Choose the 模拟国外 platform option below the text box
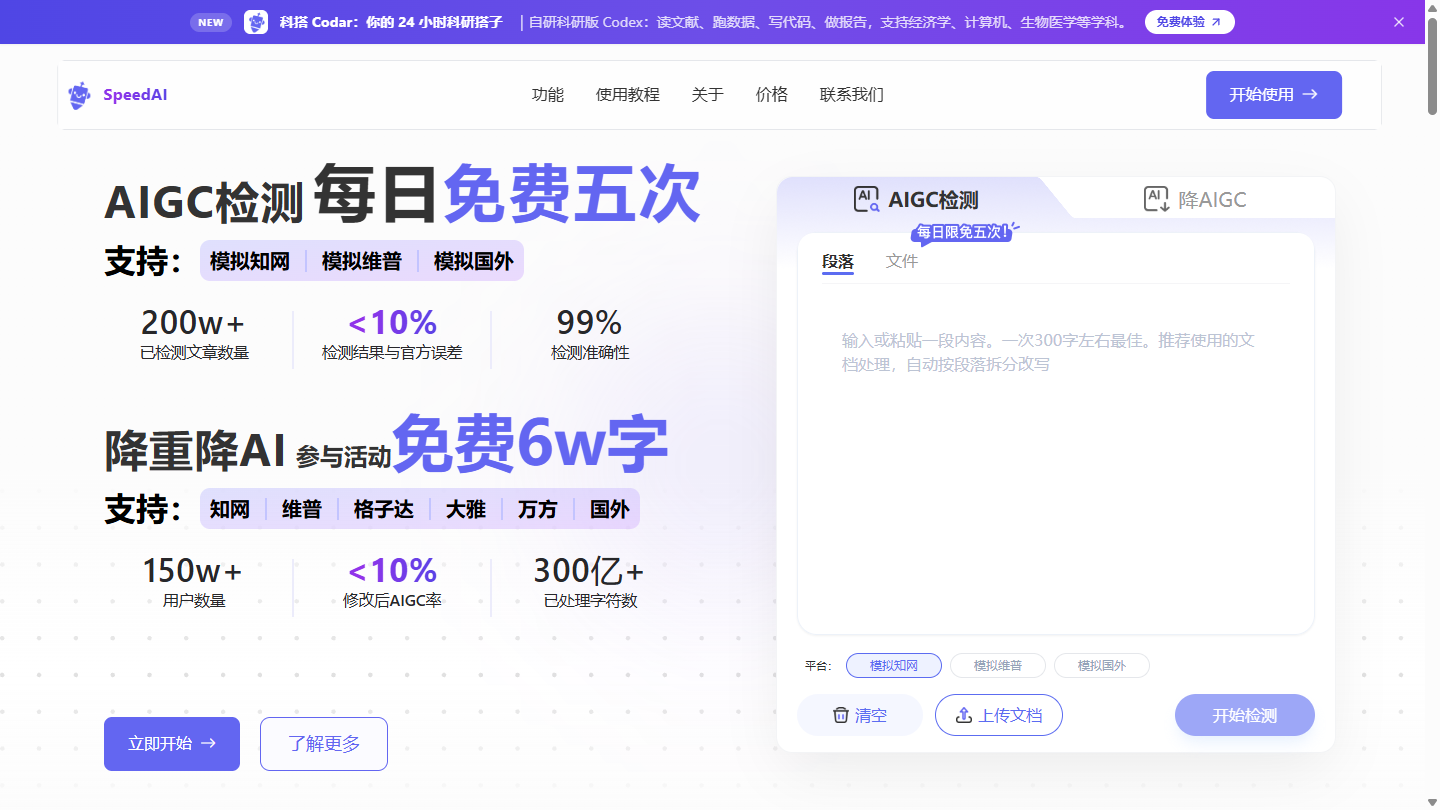Screen dimensions: 1440x810 (x=1102, y=665)
